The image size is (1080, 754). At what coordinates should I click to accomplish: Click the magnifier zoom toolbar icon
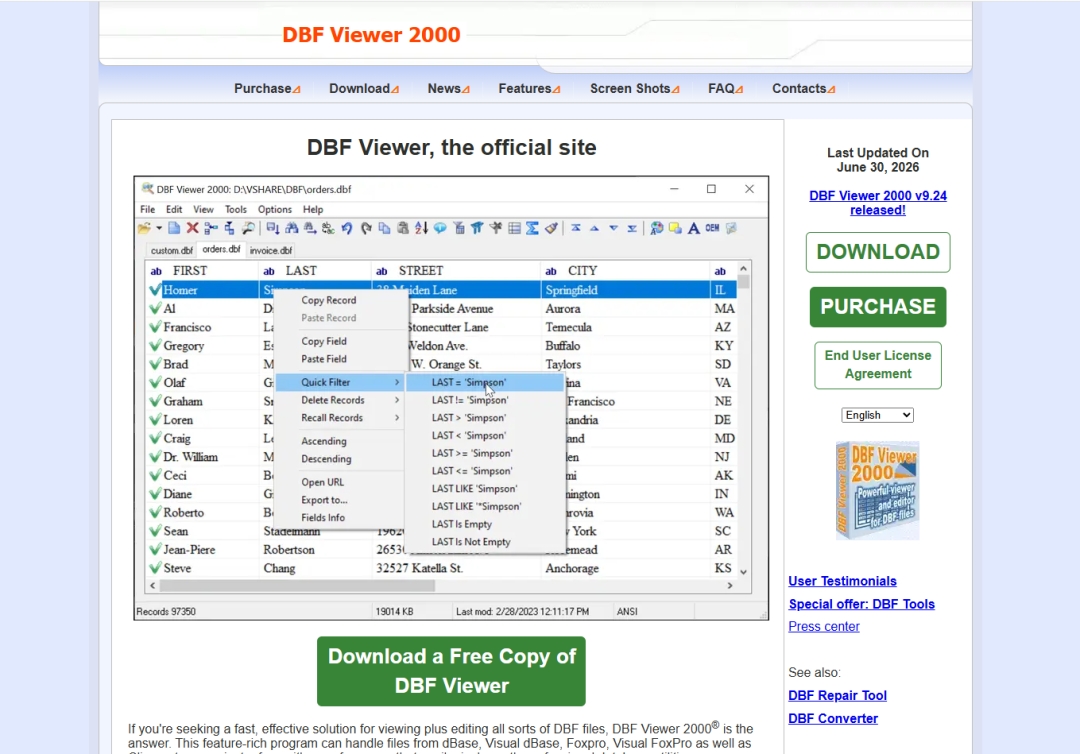[249, 228]
